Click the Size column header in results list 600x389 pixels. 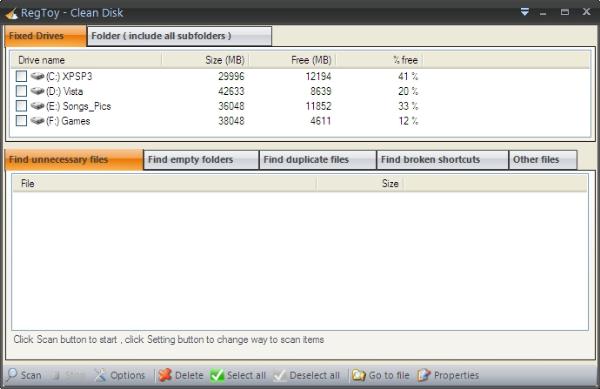tap(360, 184)
